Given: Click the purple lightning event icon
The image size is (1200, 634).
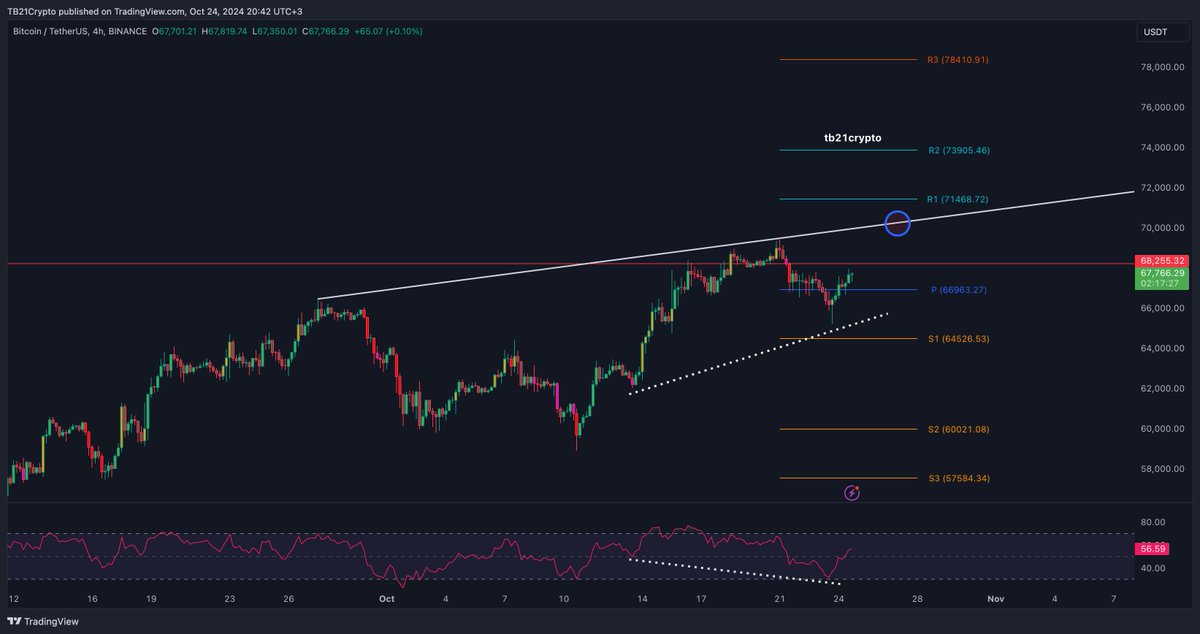Looking at the screenshot, I should click(x=852, y=492).
